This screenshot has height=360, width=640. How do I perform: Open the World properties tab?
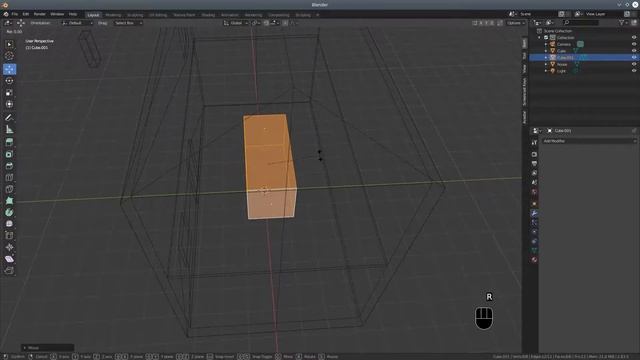pyautogui.click(x=534, y=192)
